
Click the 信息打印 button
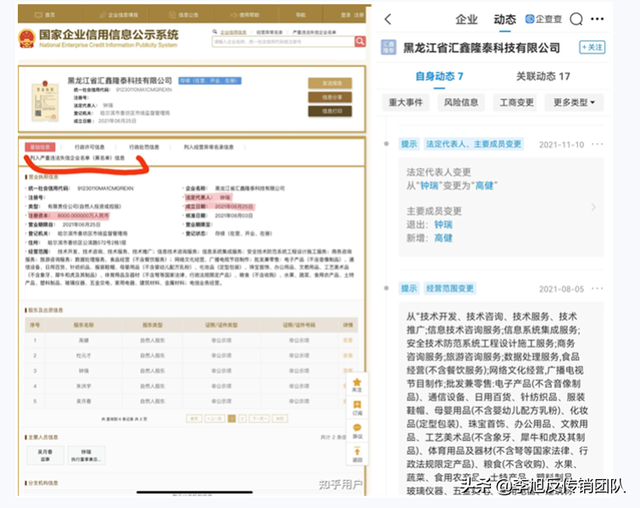330,112
